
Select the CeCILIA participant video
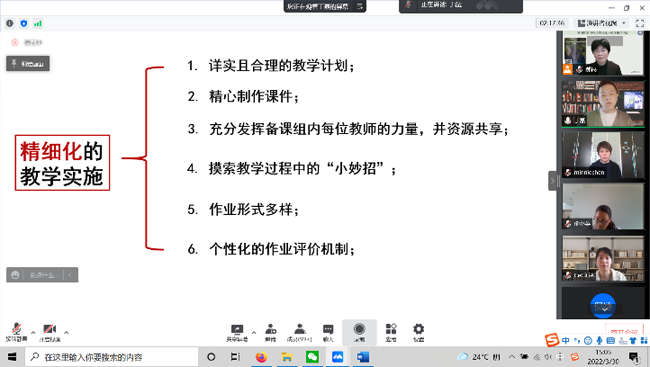pyautogui.click(x=603, y=258)
